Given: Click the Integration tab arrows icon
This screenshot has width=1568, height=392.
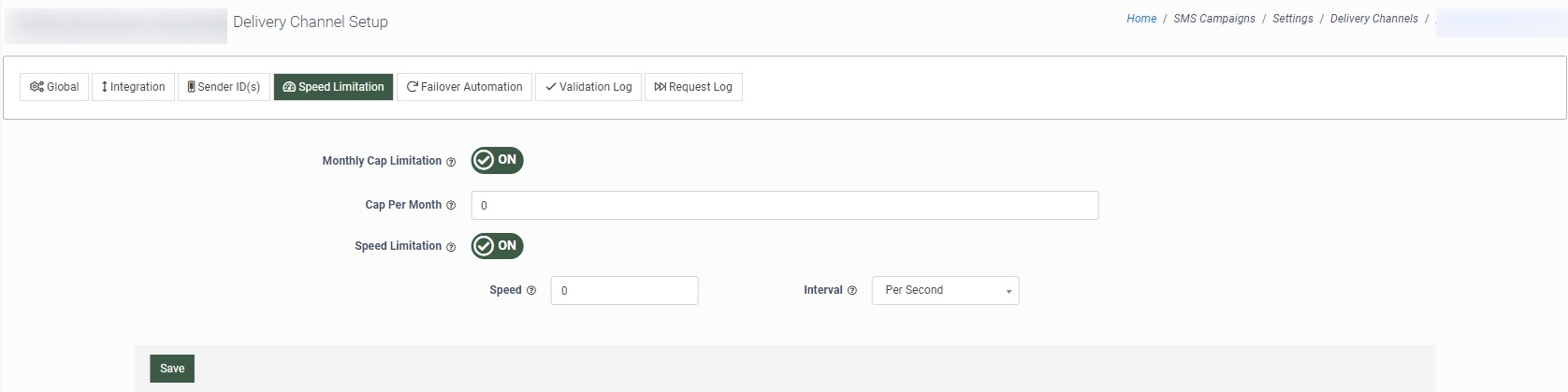Looking at the screenshot, I should (x=105, y=87).
